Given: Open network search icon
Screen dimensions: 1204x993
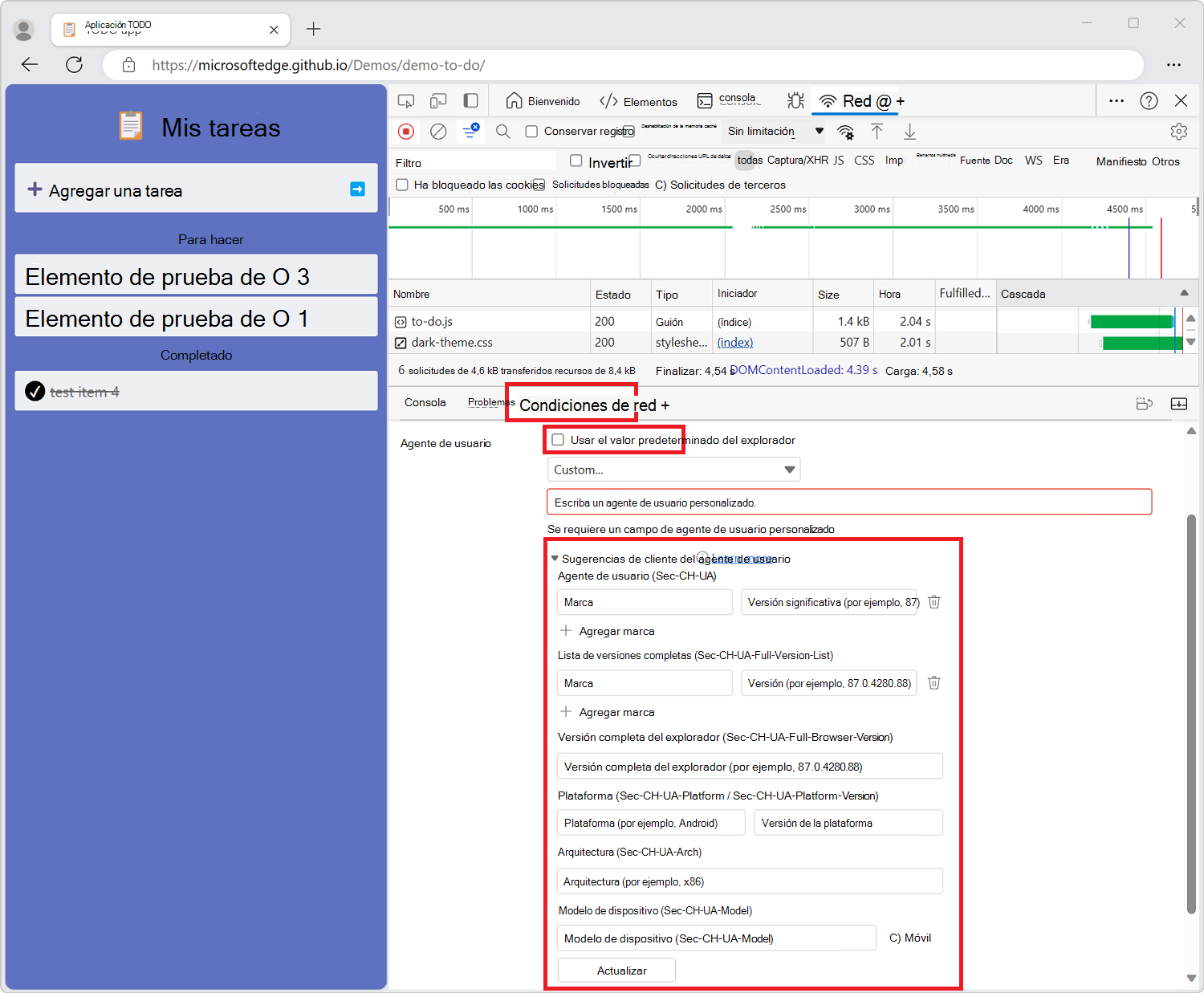Looking at the screenshot, I should (x=502, y=131).
